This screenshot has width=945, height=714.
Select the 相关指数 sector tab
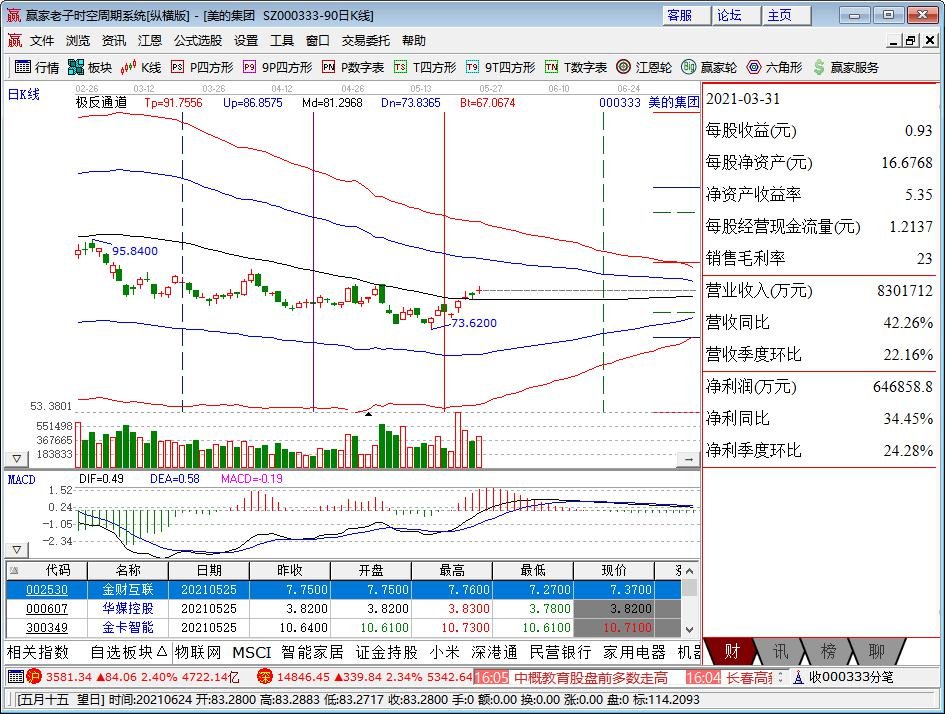[37, 652]
